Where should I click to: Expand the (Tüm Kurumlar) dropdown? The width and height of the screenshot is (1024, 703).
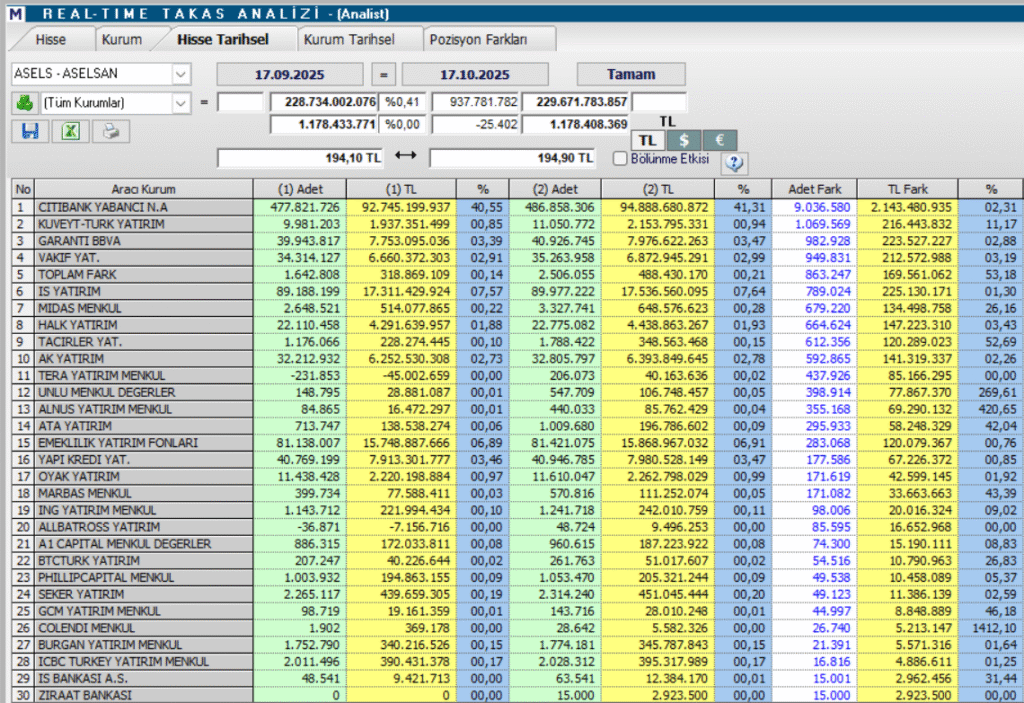click(x=180, y=102)
